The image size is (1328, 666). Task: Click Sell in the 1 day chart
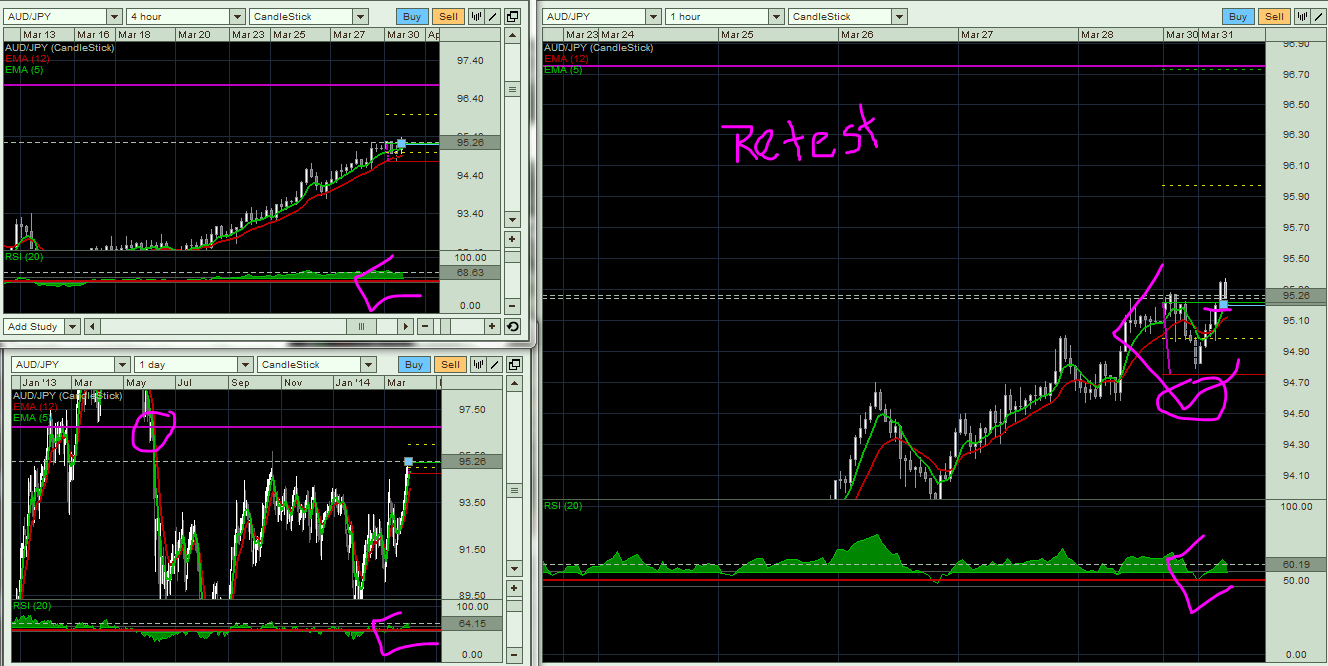pos(451,365)
